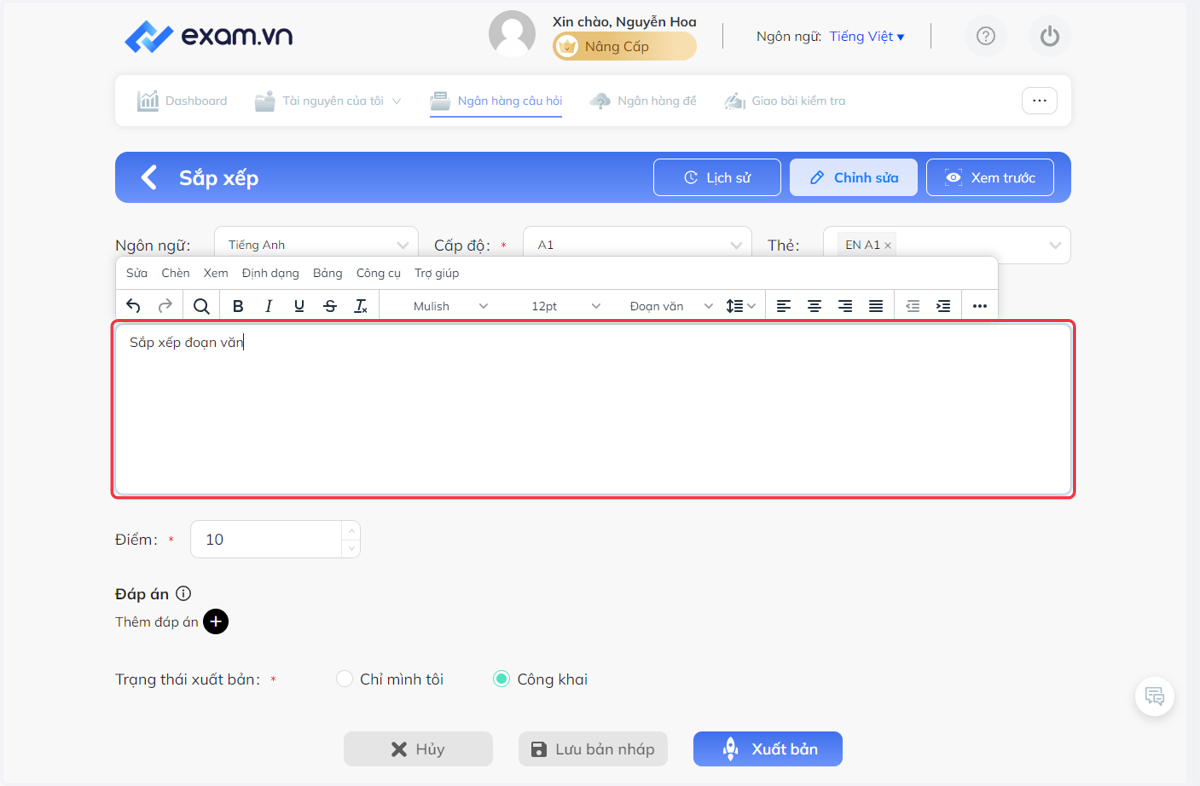Open the help question-mark icon

986,37
